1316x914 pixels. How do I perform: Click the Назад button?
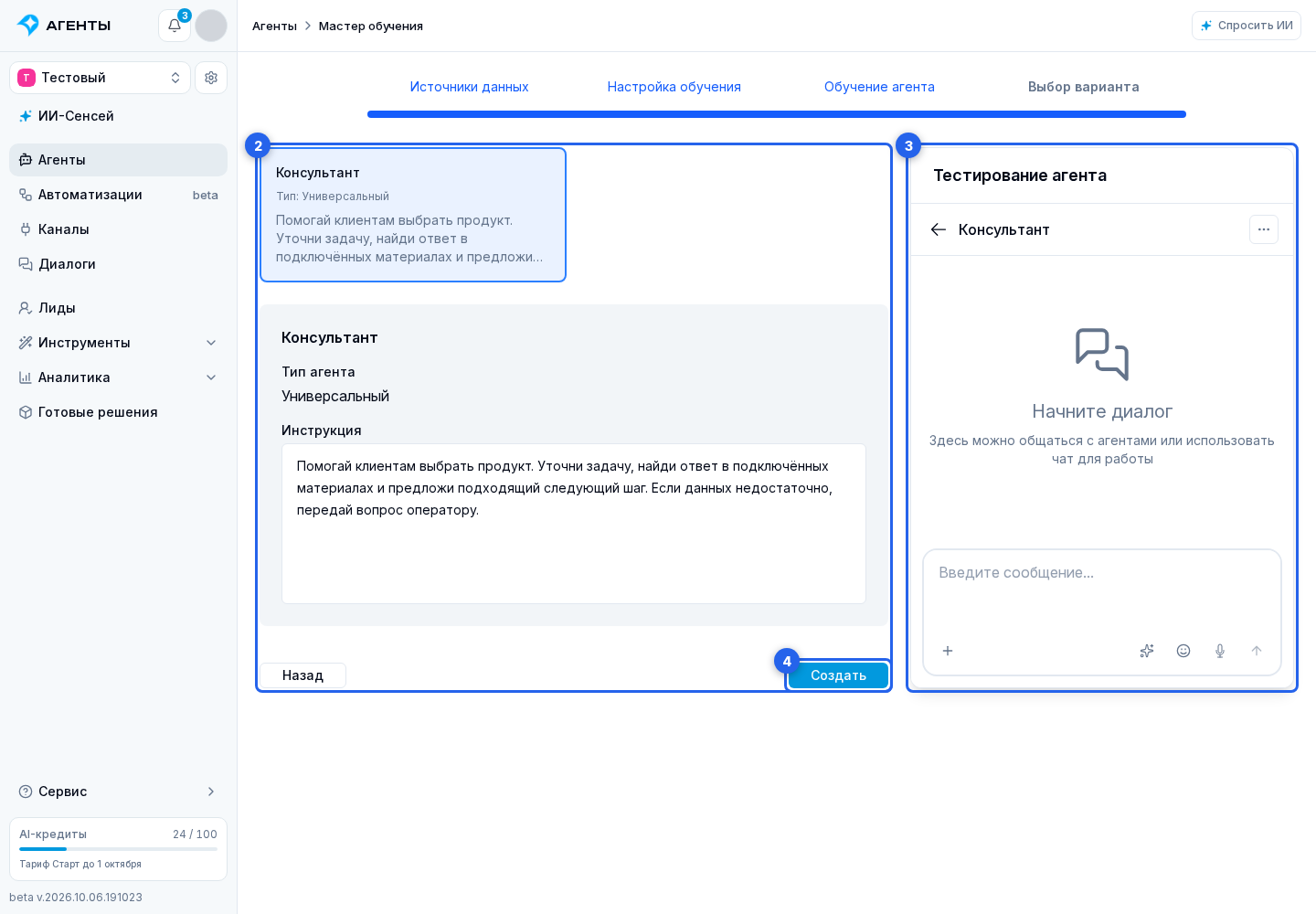pyautogui.click(x=302, y=675)
